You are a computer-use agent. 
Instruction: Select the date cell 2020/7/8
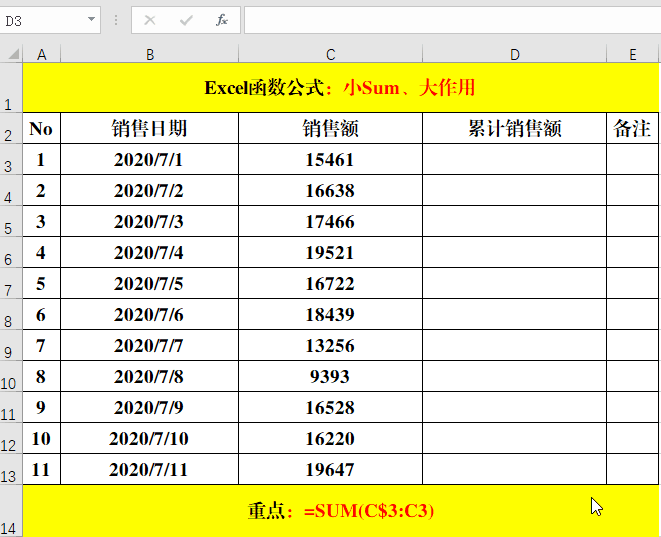(x=150, y=376)
